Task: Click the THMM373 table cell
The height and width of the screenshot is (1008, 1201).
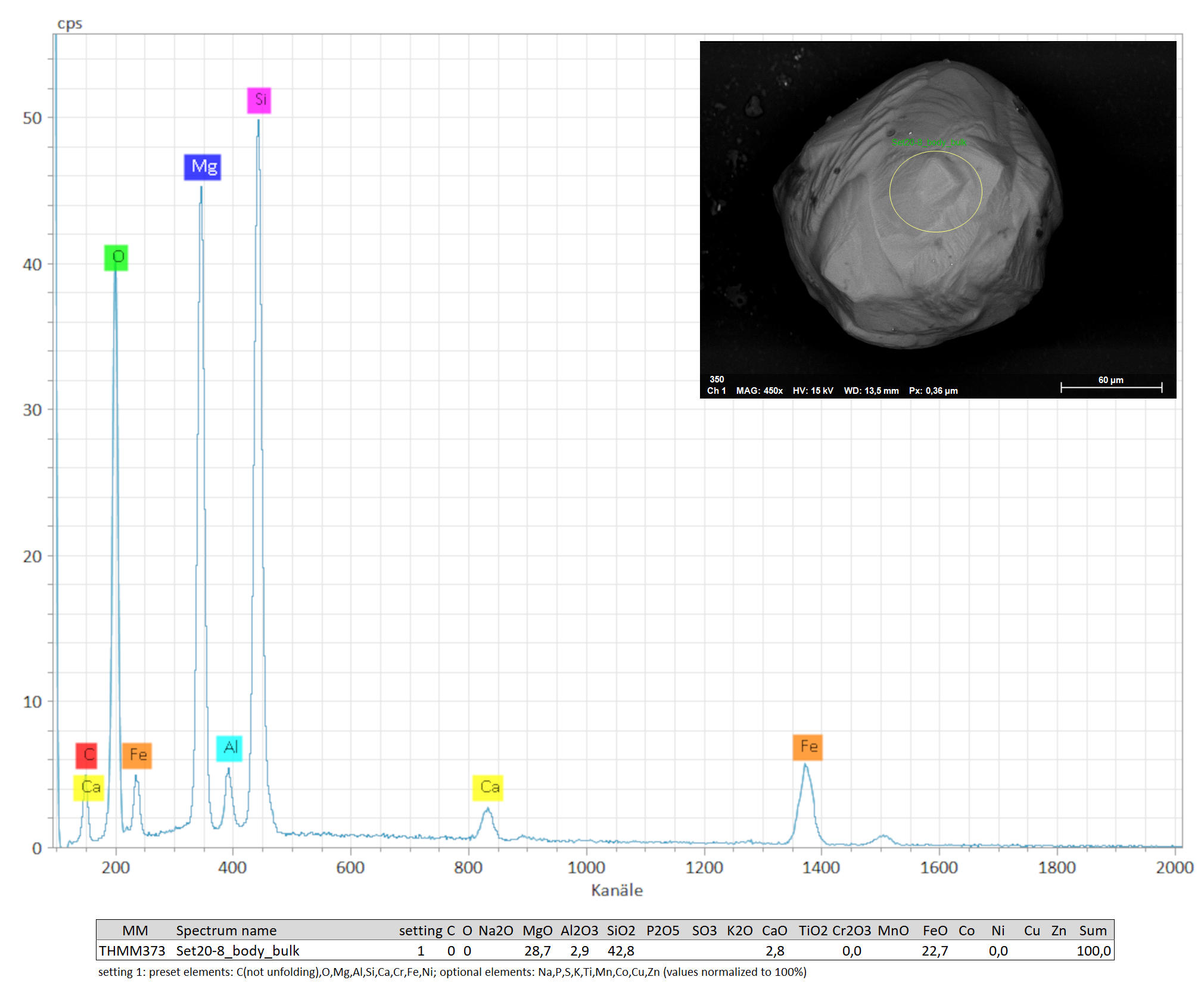Action: tap(132, 951)
